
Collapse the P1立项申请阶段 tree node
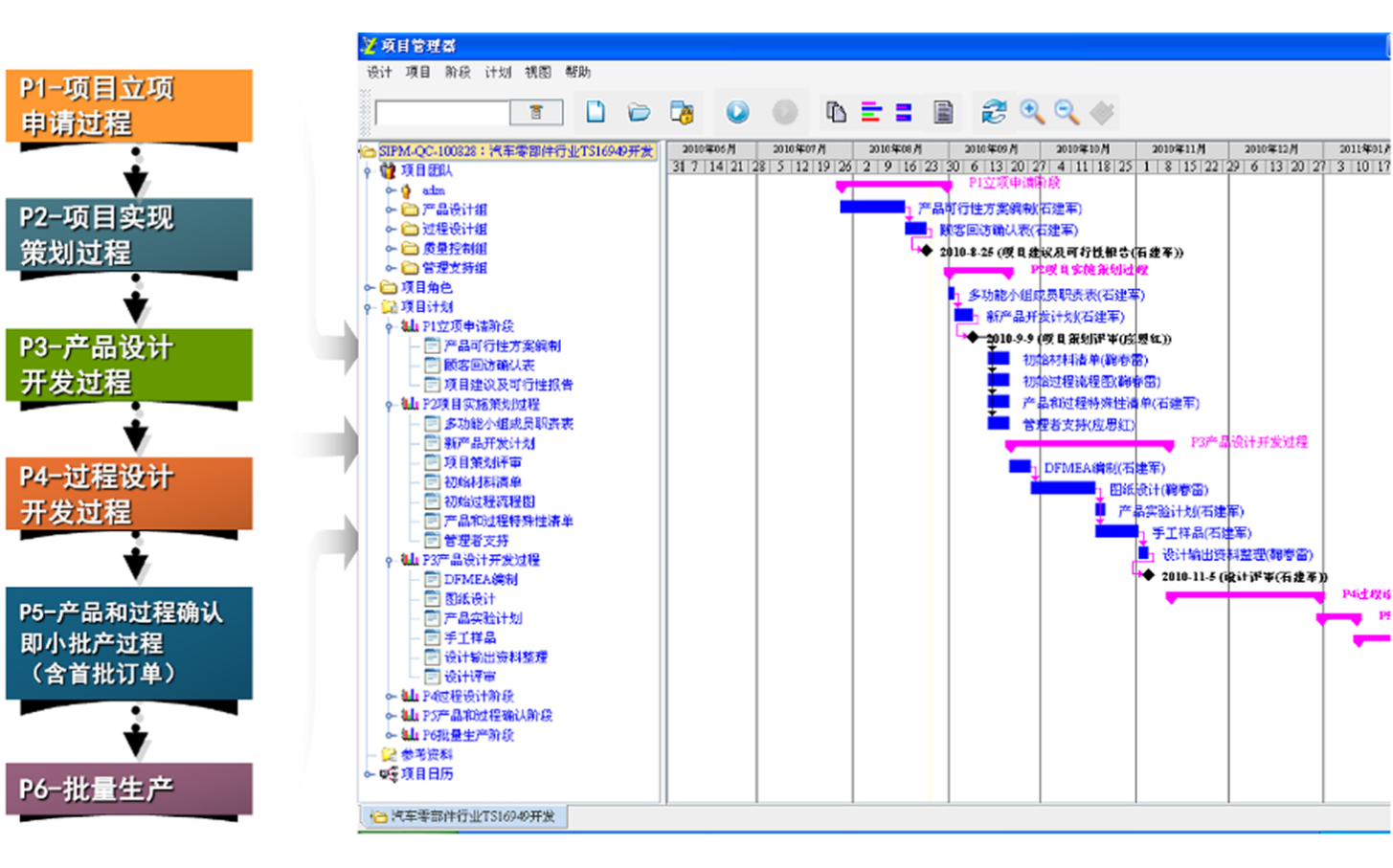[x=390, y=326]
